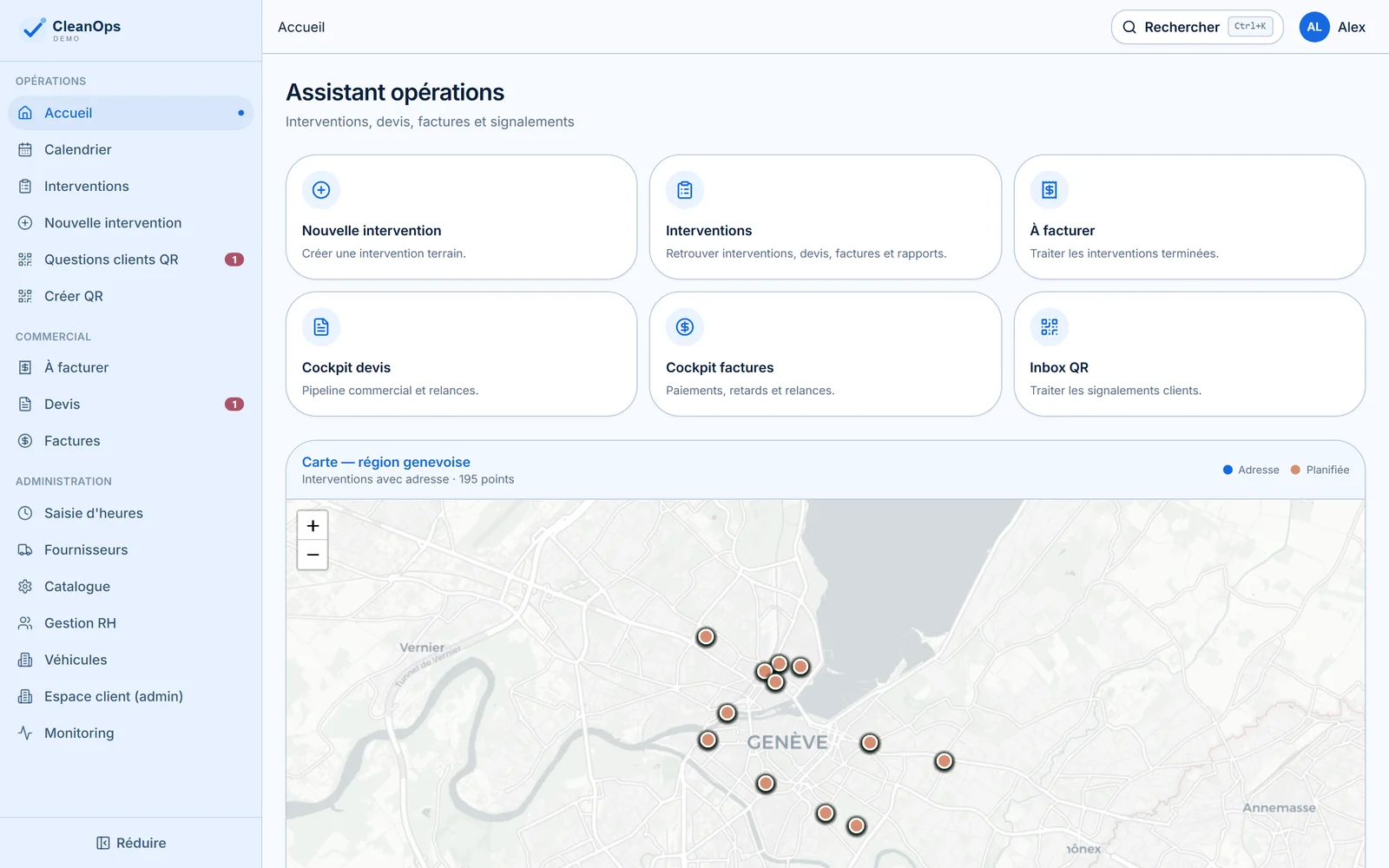Image resolution: width=1389 pixels, height=868 pixels.
Task: Open the Calendrier menu item
Action: click(x=130, y=149)
